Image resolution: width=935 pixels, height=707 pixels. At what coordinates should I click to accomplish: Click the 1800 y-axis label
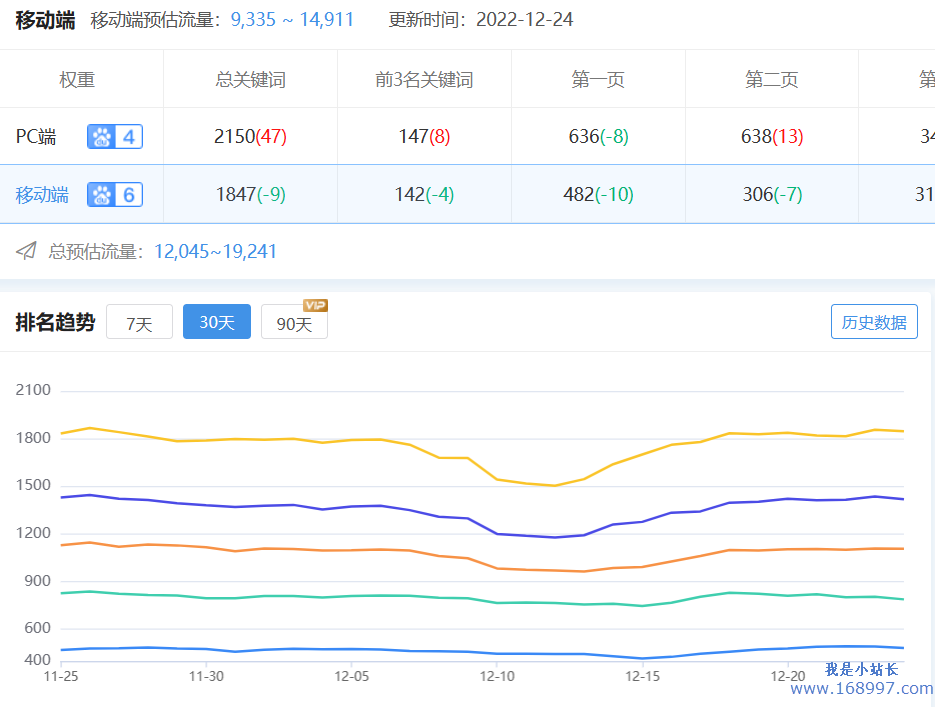click(33, 438)
